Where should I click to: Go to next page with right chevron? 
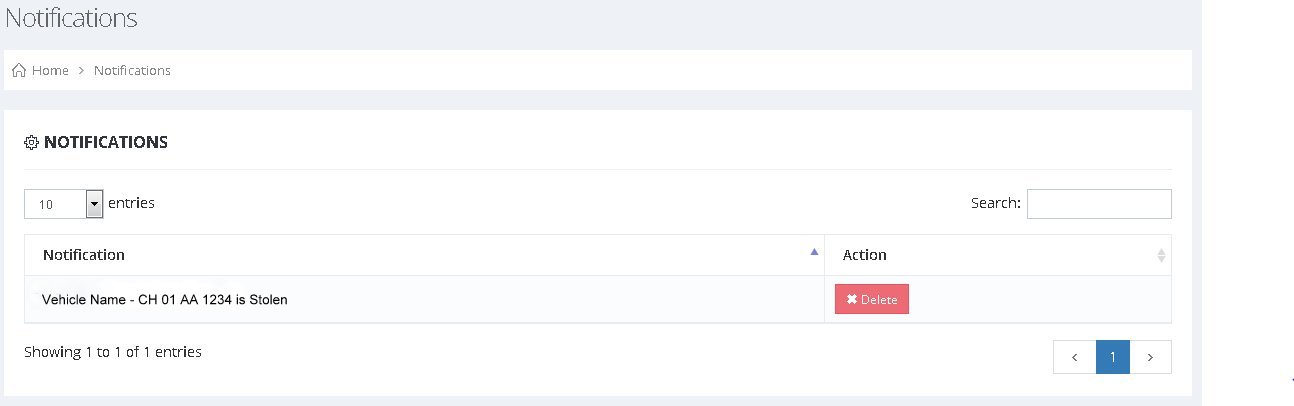(1150, 357)
